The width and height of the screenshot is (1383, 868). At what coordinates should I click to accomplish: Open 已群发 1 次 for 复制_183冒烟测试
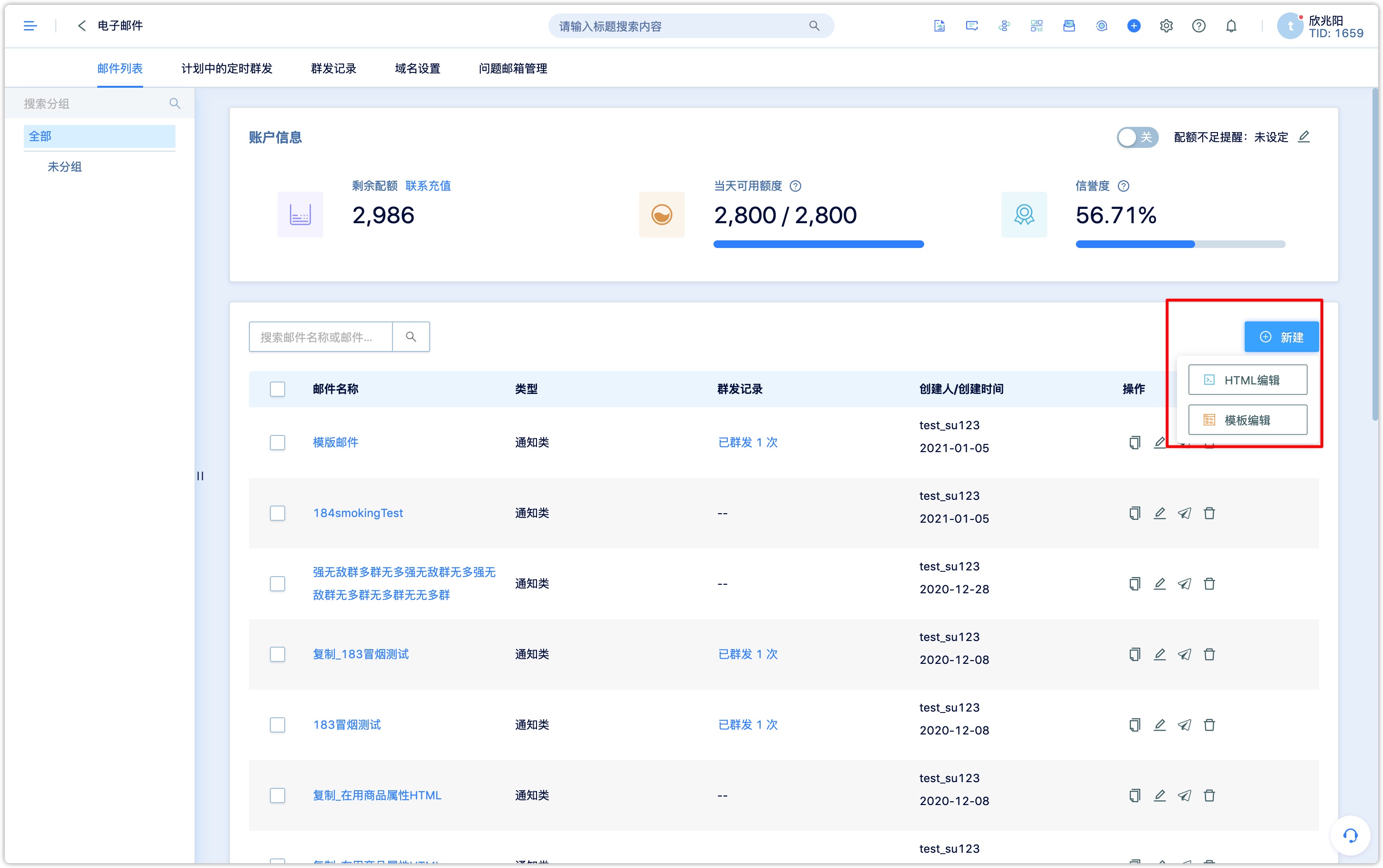748,654
